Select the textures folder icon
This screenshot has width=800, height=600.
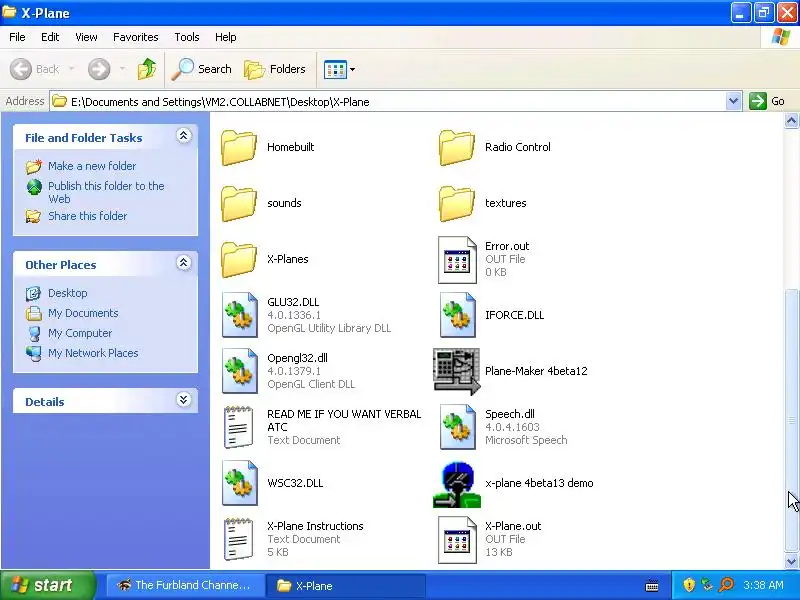457,204
